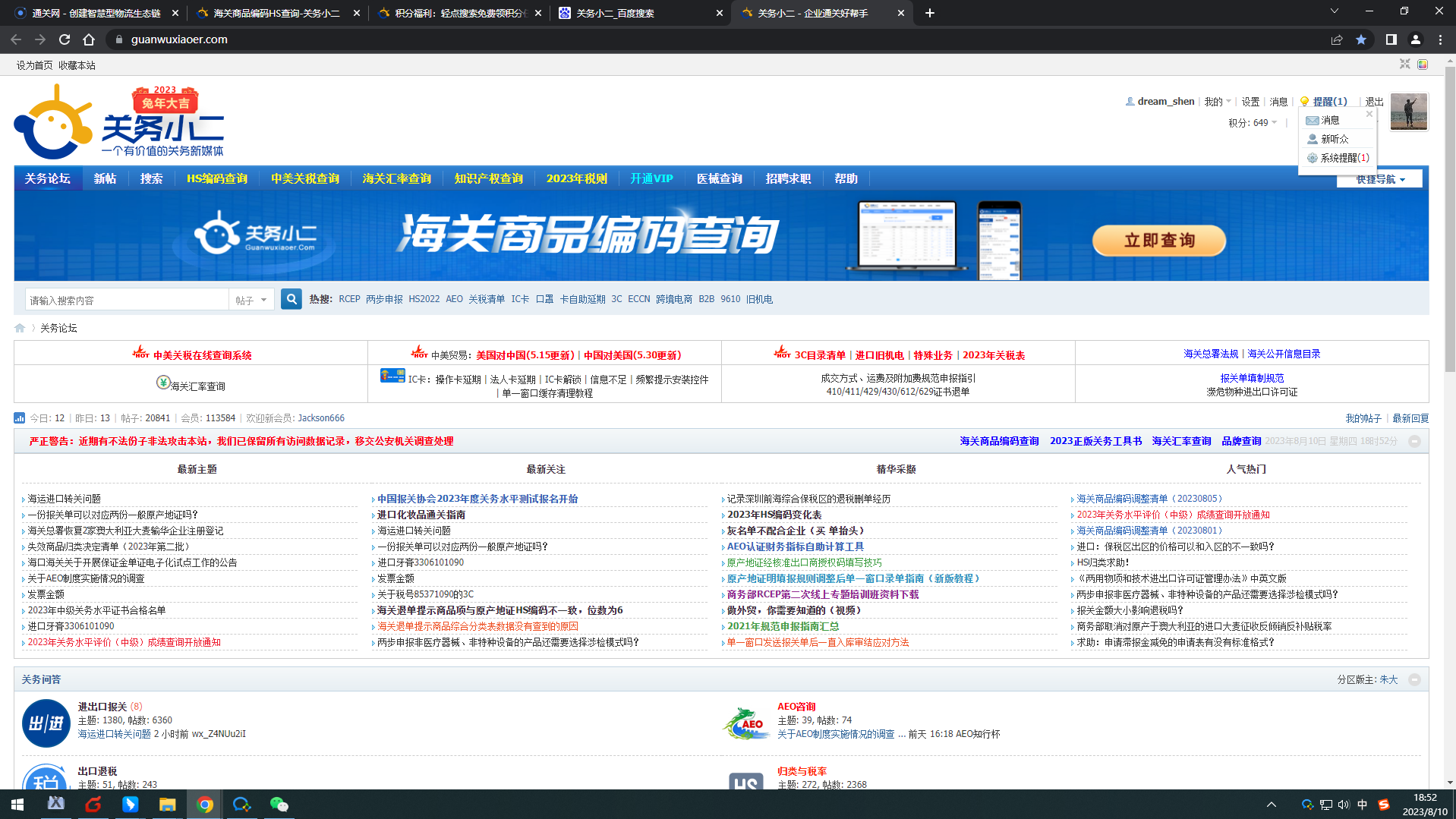This screenshot has width=1456, height=819.
Task: Open the home breadcrumb icon
Action: tap(20, 328)
